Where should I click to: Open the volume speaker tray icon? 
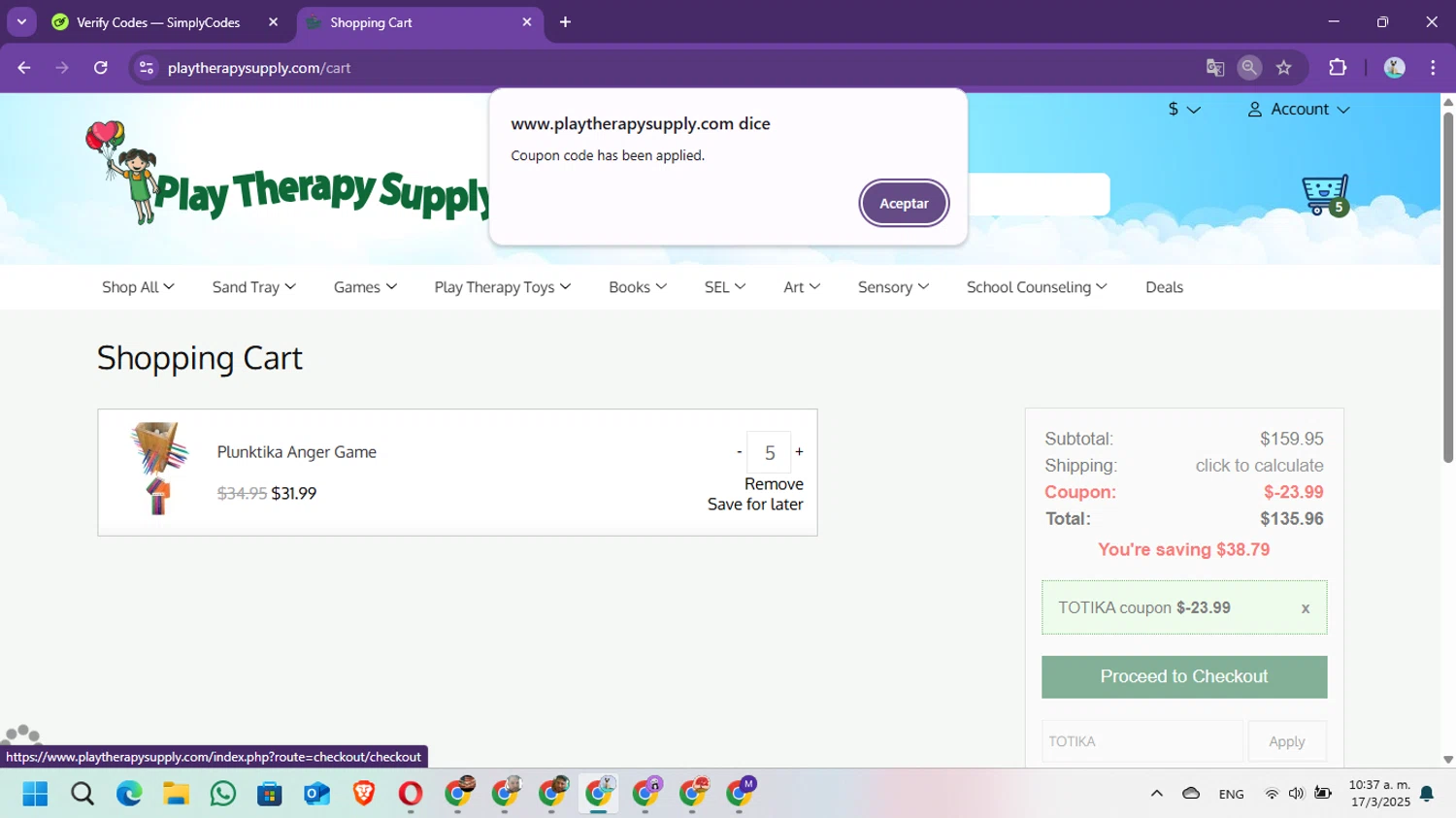click(1296, 794)
